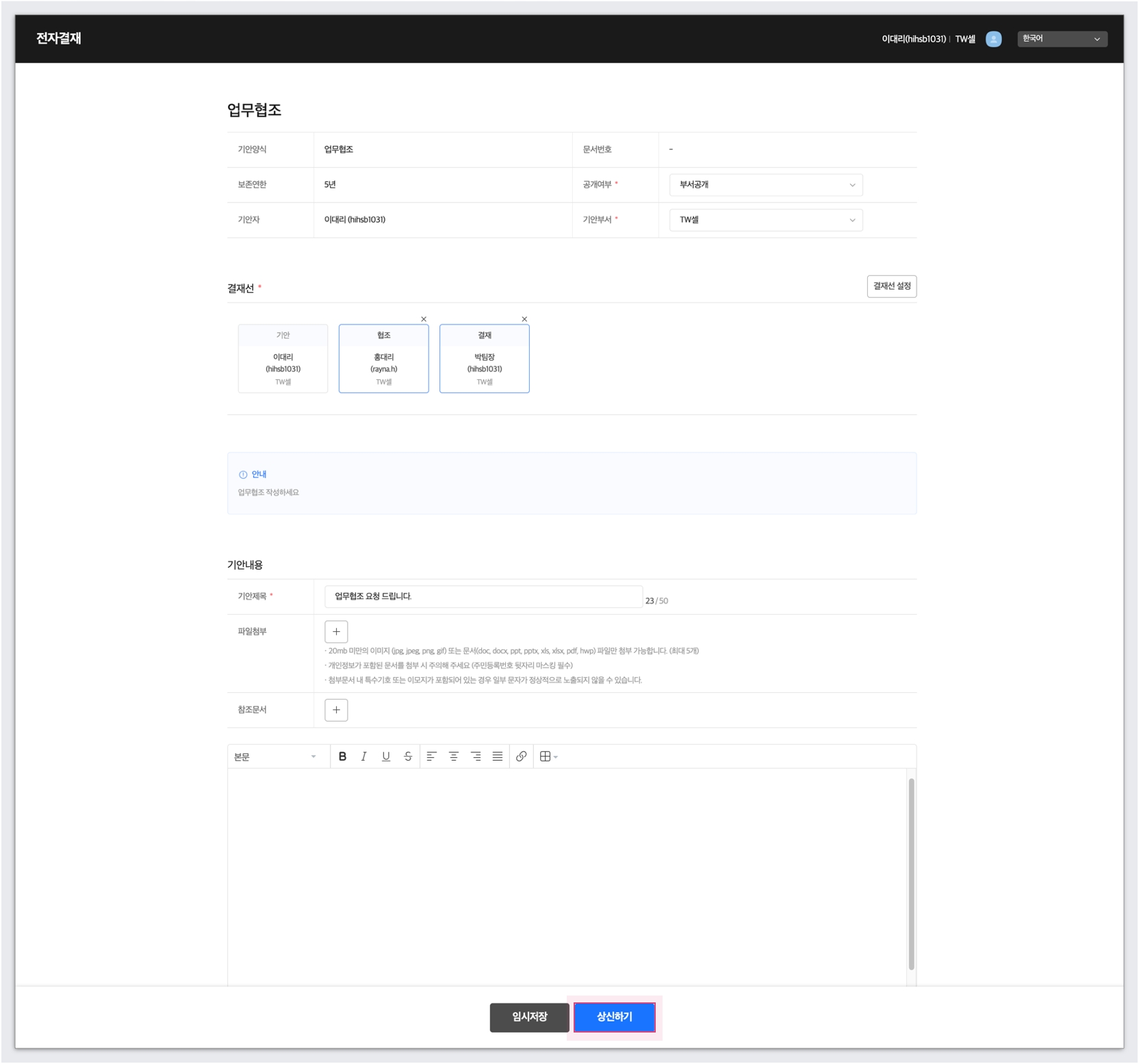This screenshot has width=1139, height=1064.
Task: Open the 한국어 language selector
Action: 1061,39
